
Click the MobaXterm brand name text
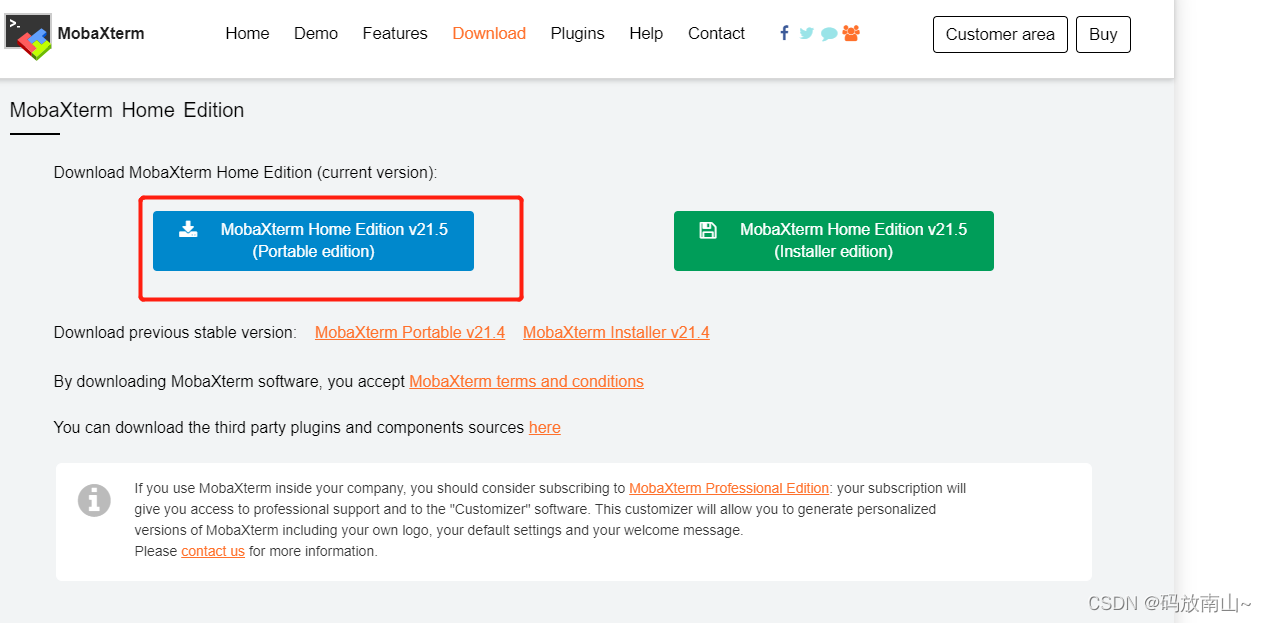tap(101, 33)
